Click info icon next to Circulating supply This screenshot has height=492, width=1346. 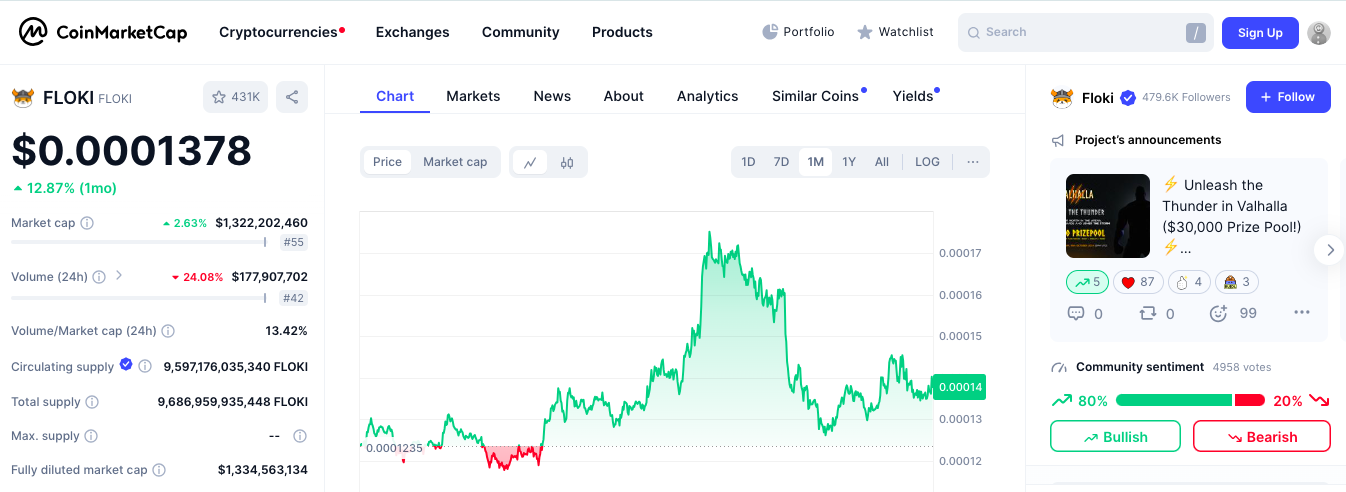[x=145, y=367]
